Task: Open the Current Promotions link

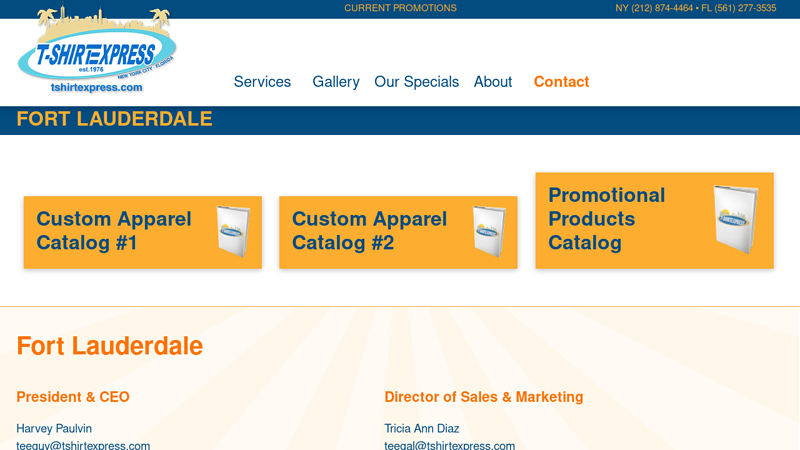Action: coord(400,8)
